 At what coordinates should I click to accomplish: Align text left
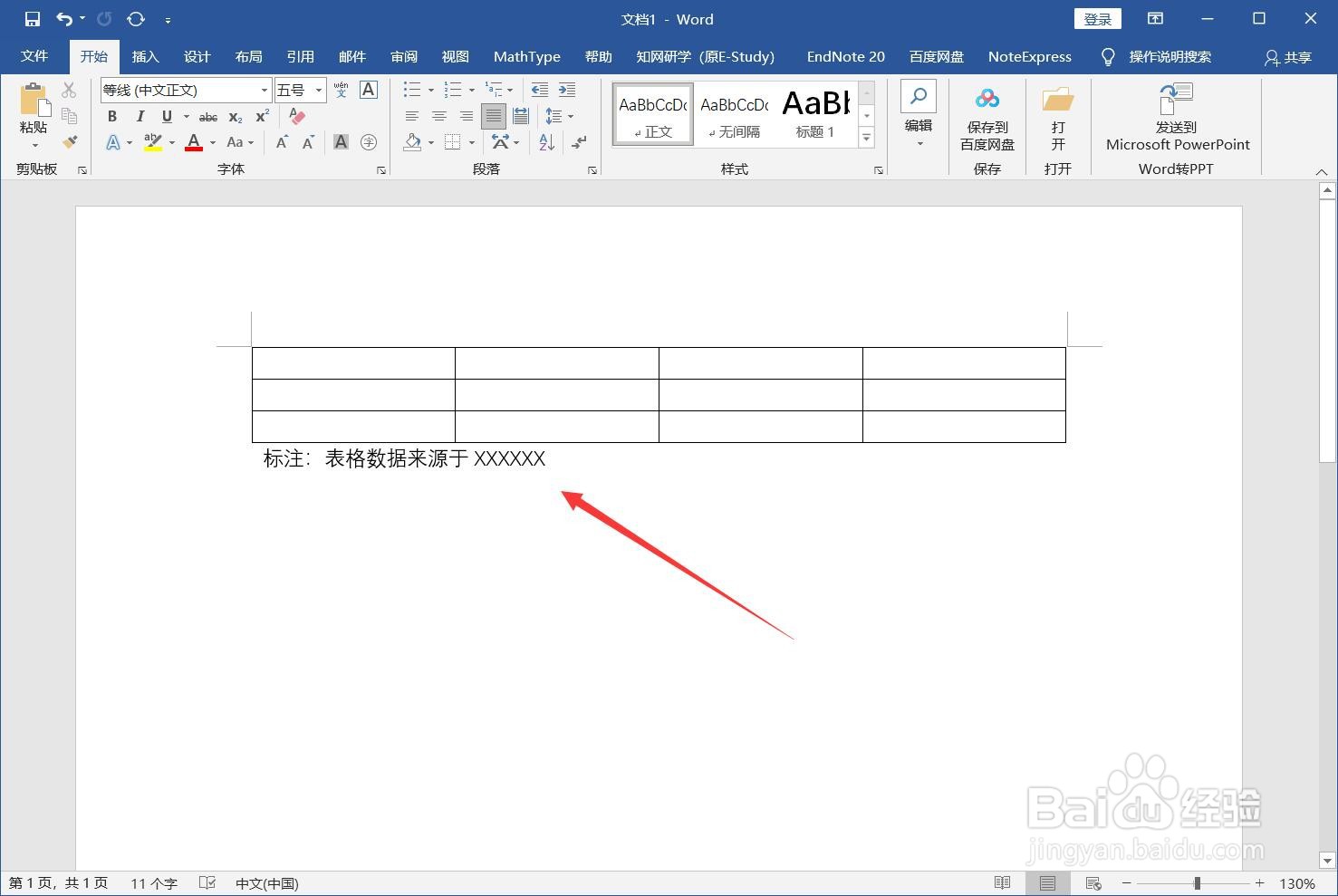412,116
